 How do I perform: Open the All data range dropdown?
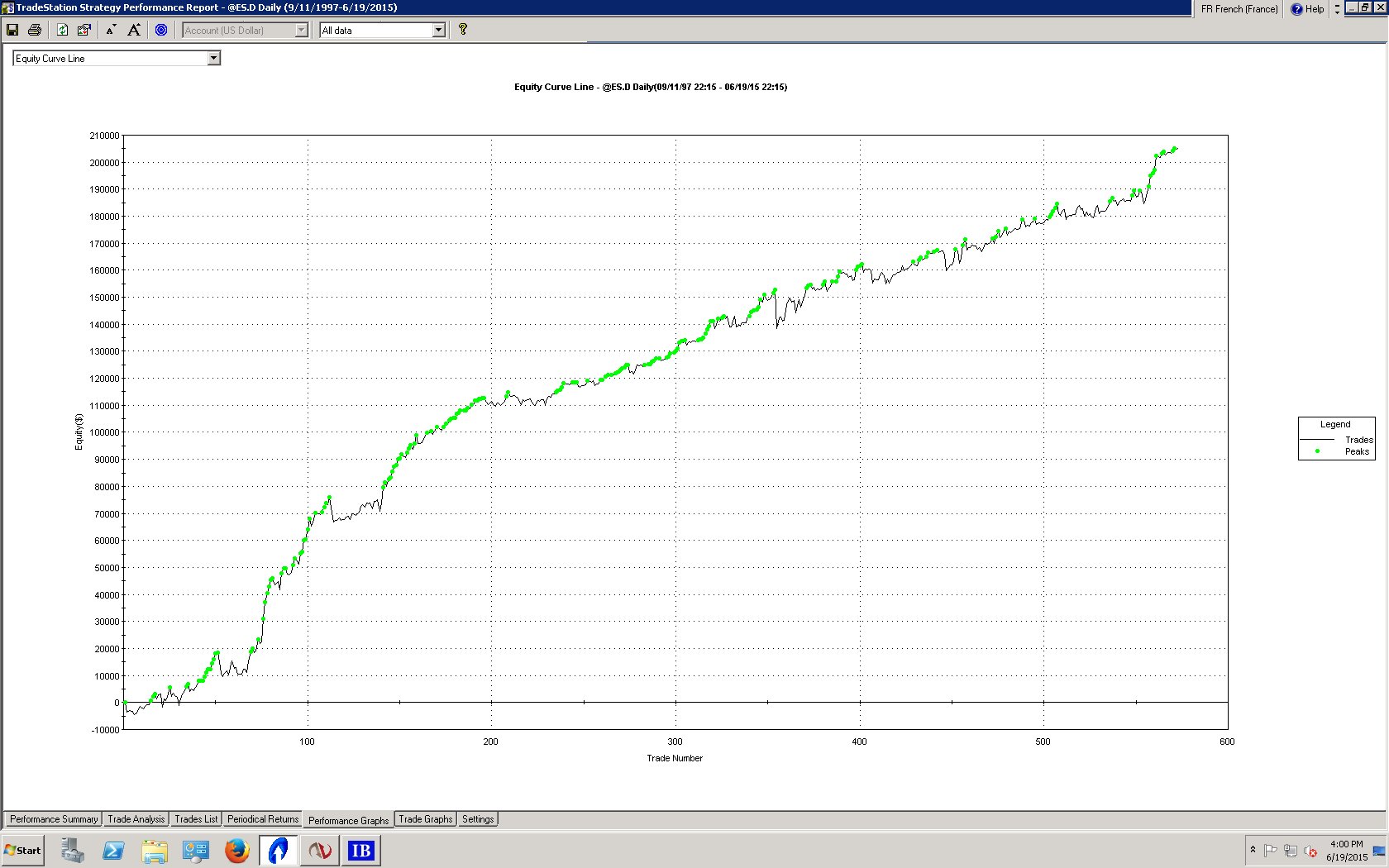pyautogui.click(x=439, y=30)
